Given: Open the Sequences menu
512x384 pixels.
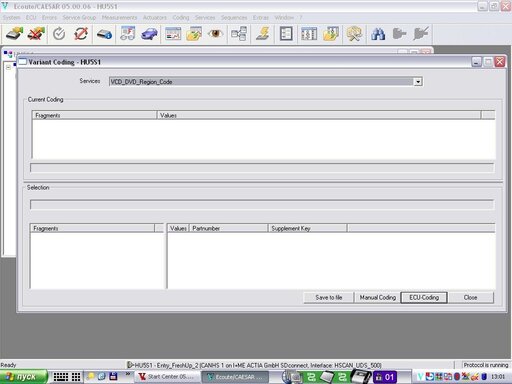Looking at the screenshot, I should coord(234,18).
